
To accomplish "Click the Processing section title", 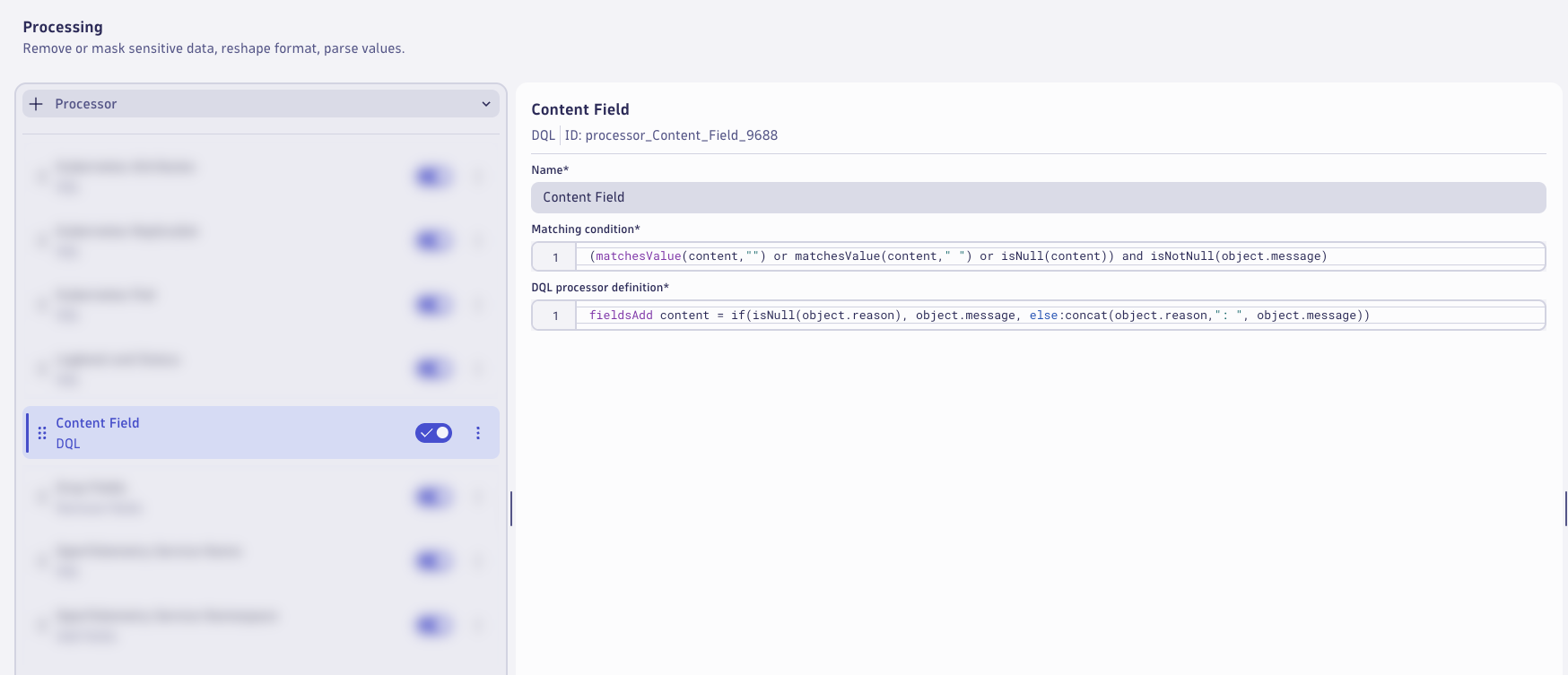I will [63, 27].
